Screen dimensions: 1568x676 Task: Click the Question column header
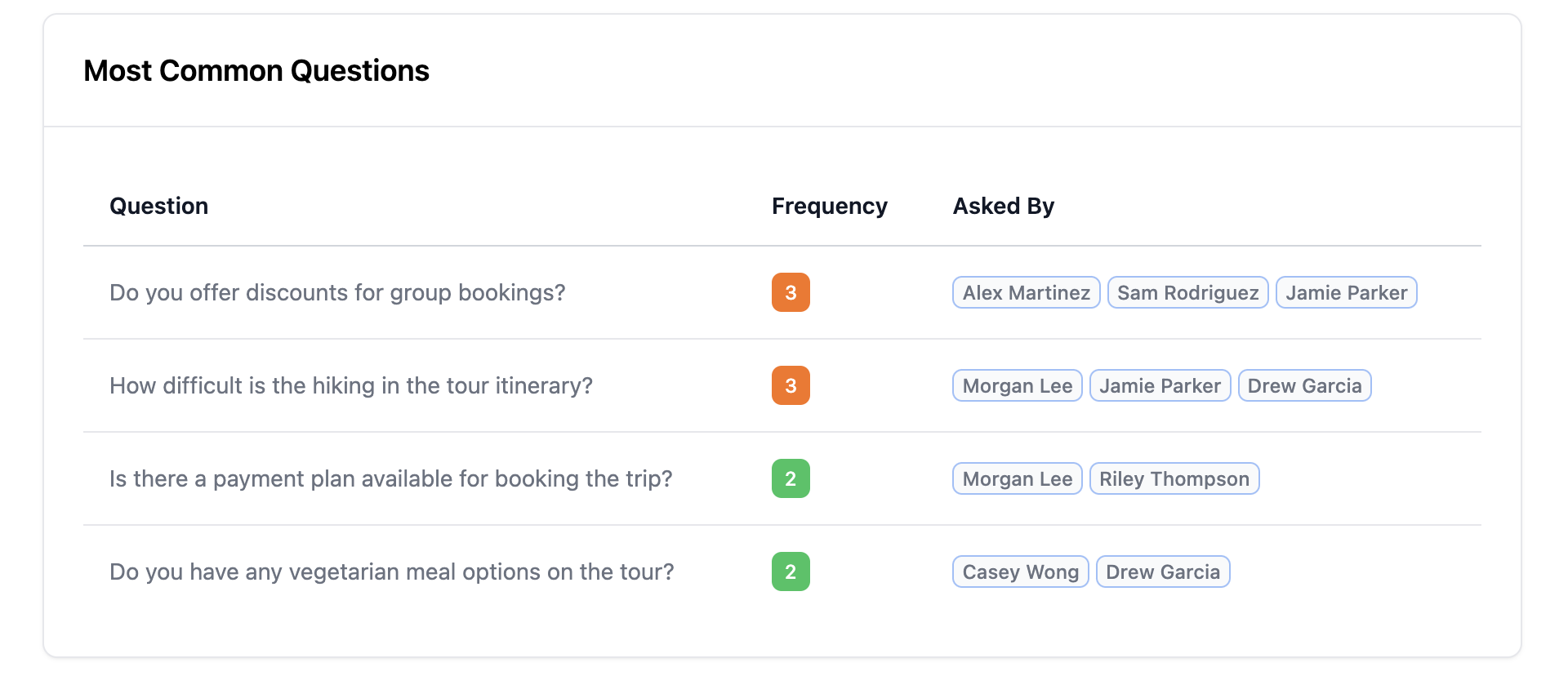[x=158, y=206]
